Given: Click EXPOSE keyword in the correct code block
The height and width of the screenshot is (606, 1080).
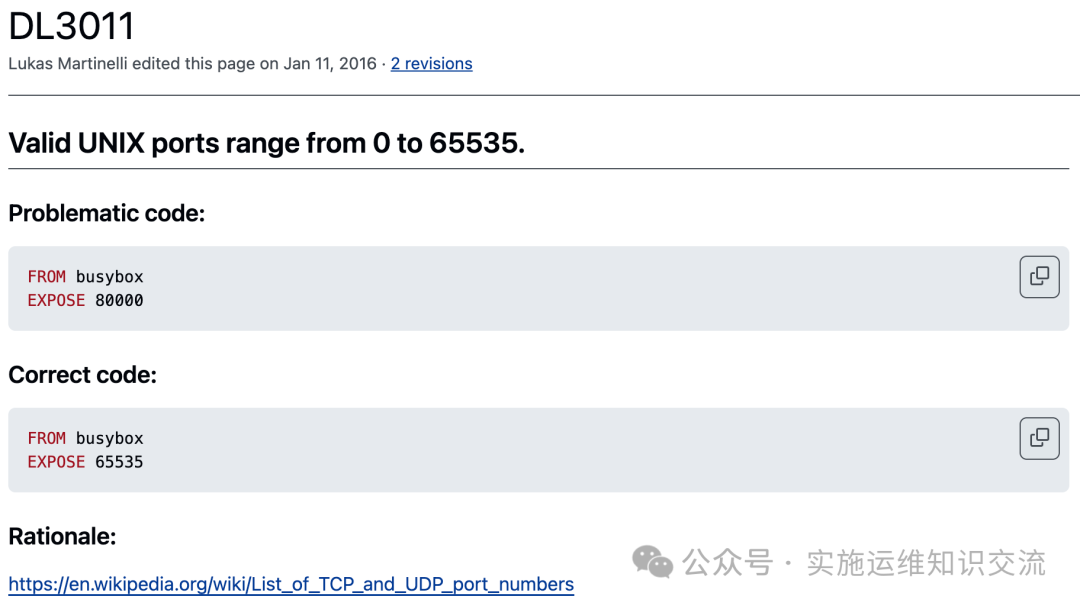Looking at the screenshot, I should 56,462.
